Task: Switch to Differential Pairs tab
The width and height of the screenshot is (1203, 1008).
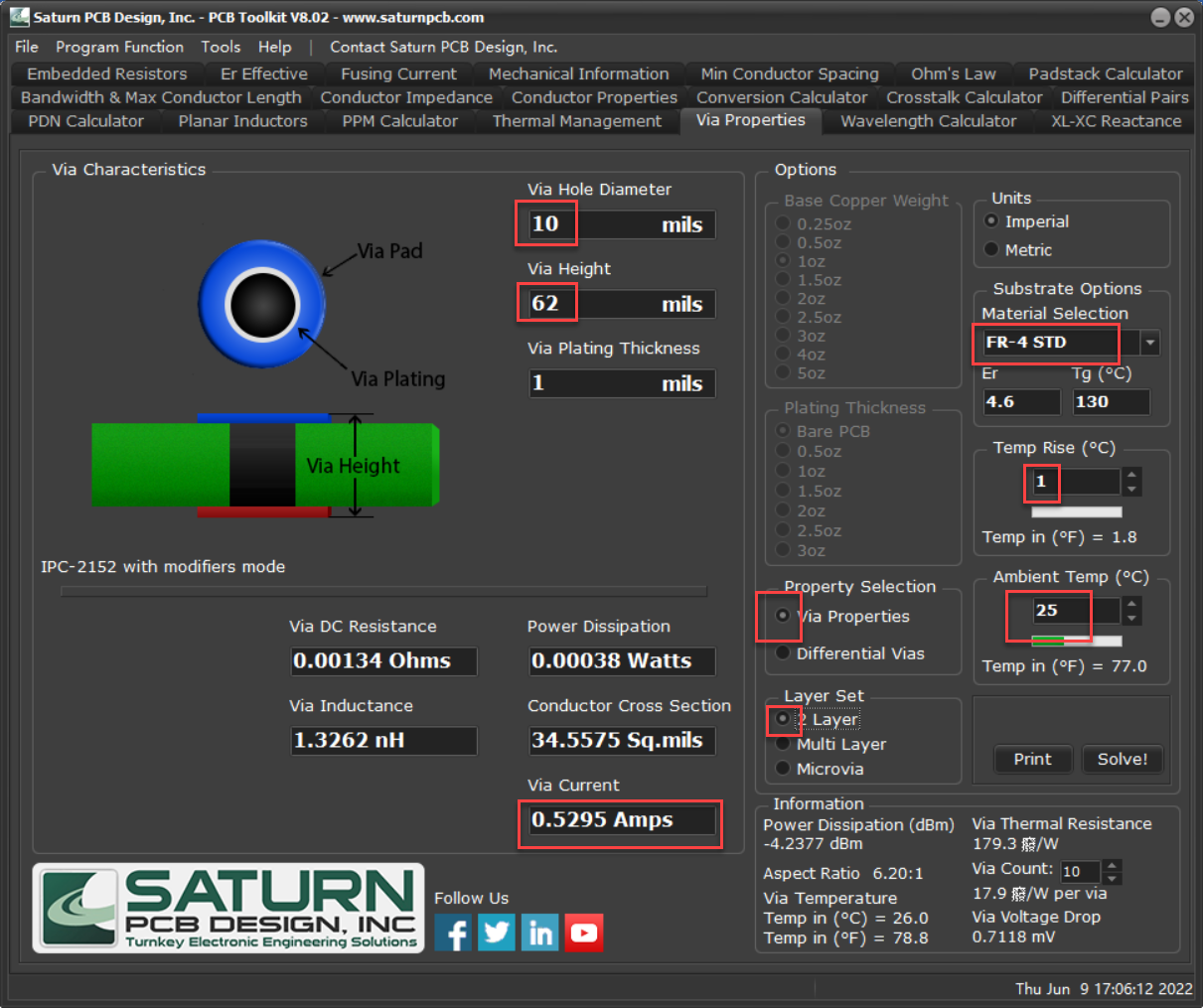Action: pyautogui.click(x=1125, y=97)
